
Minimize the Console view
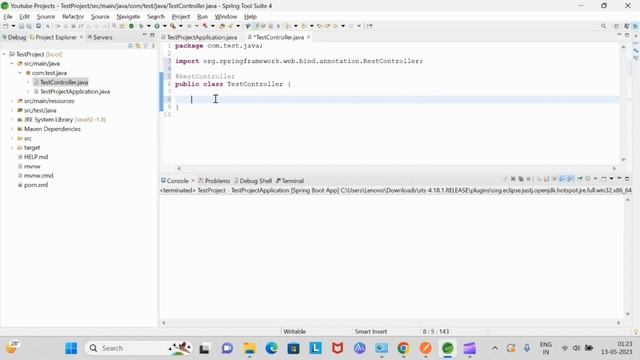(619, 179)
